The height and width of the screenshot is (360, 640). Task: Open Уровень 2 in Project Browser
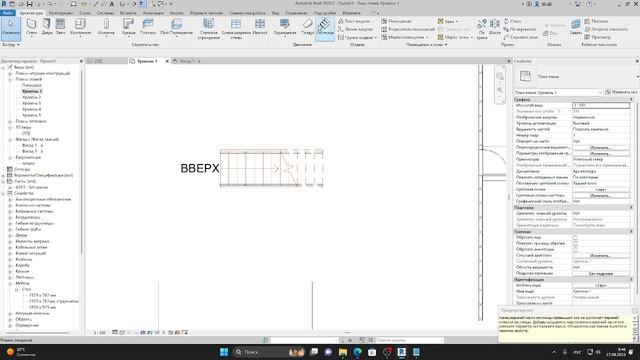[x=32, y=97]
